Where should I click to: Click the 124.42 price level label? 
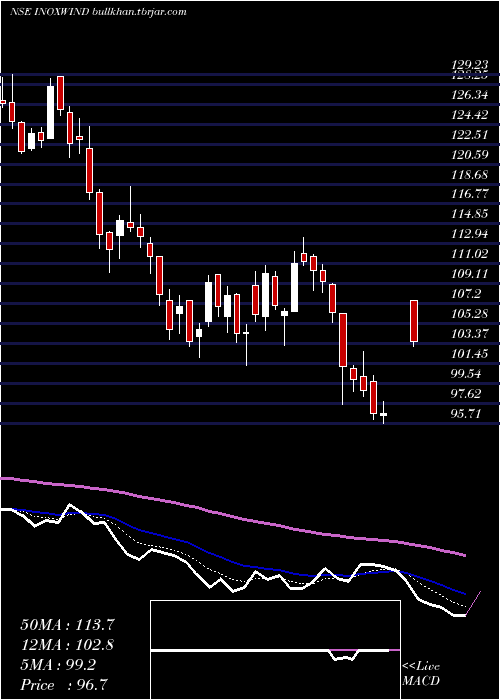(469, 115)
